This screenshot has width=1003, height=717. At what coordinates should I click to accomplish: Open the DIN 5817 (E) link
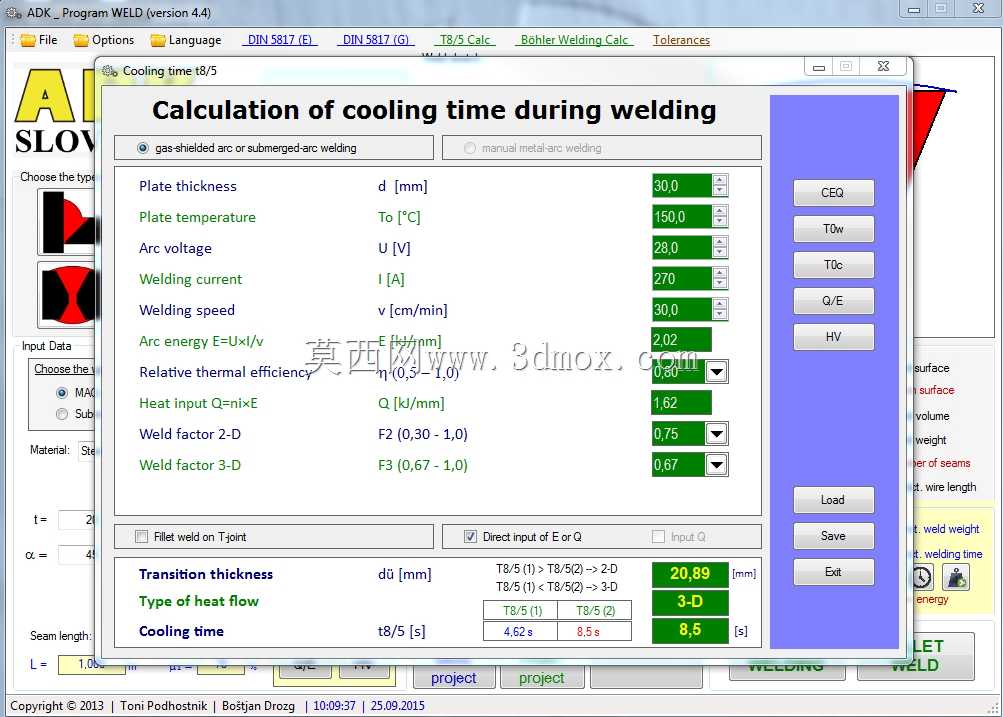tap(280, 40)
